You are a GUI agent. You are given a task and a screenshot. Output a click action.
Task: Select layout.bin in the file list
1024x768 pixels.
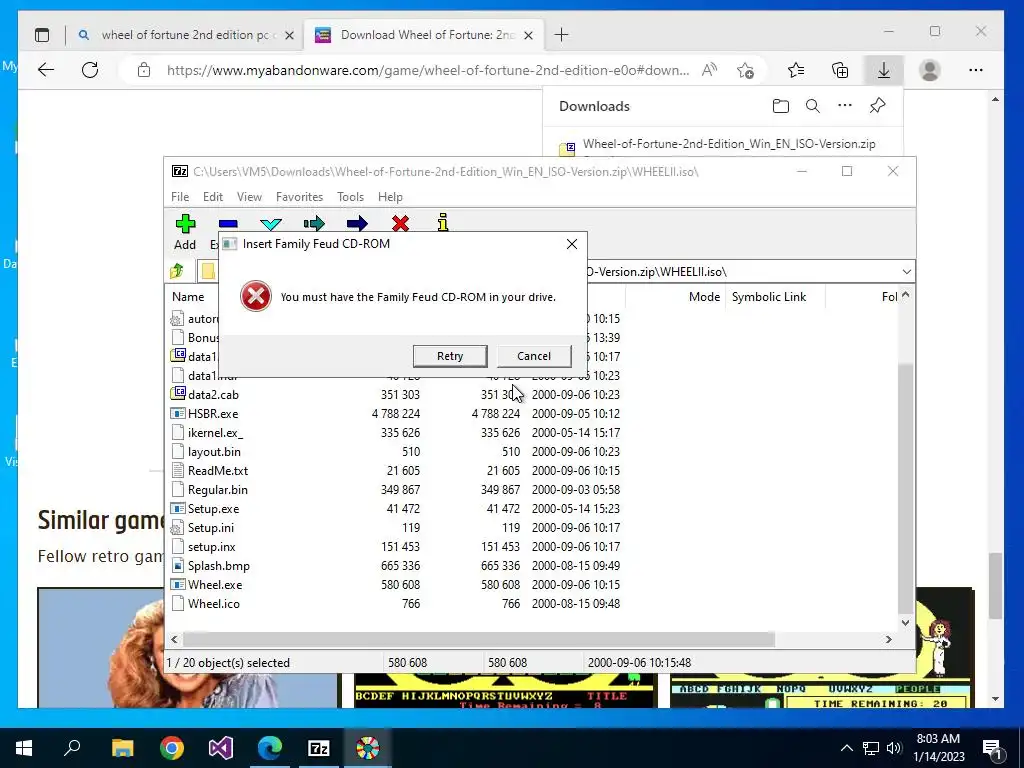(214, 451)
